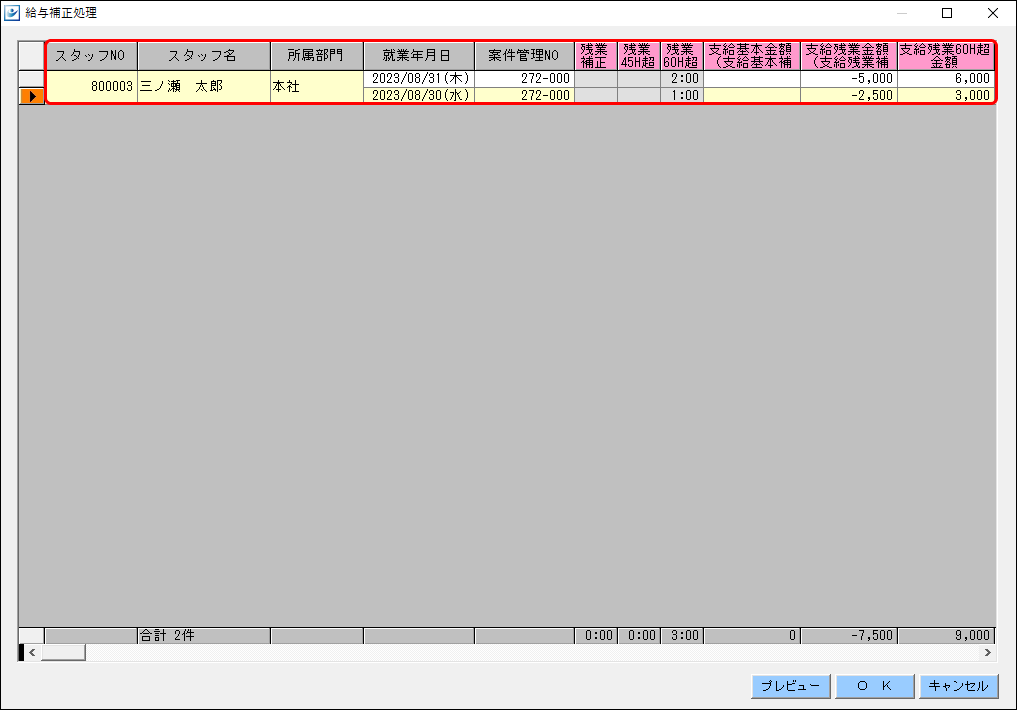Close the 給与補正処理 window
This screenshot has width=1024, height=710.
coord(993,13)
